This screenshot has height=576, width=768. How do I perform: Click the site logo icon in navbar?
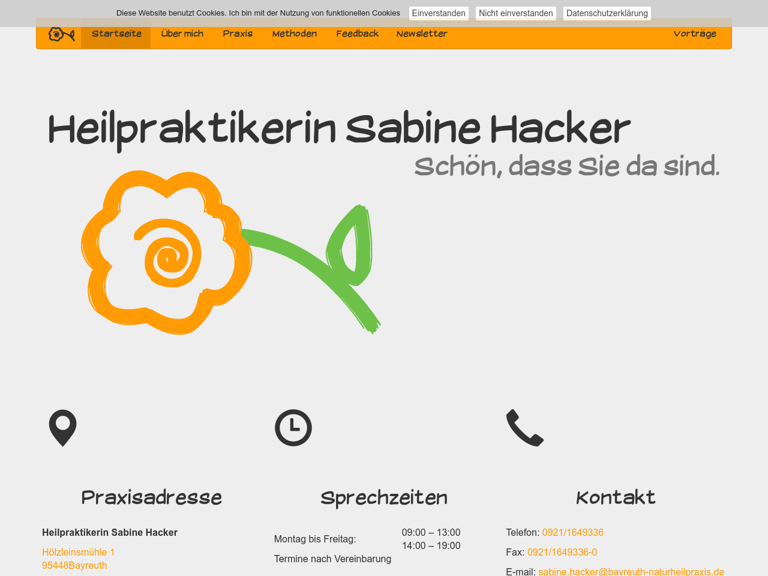(x=61, y=34)
